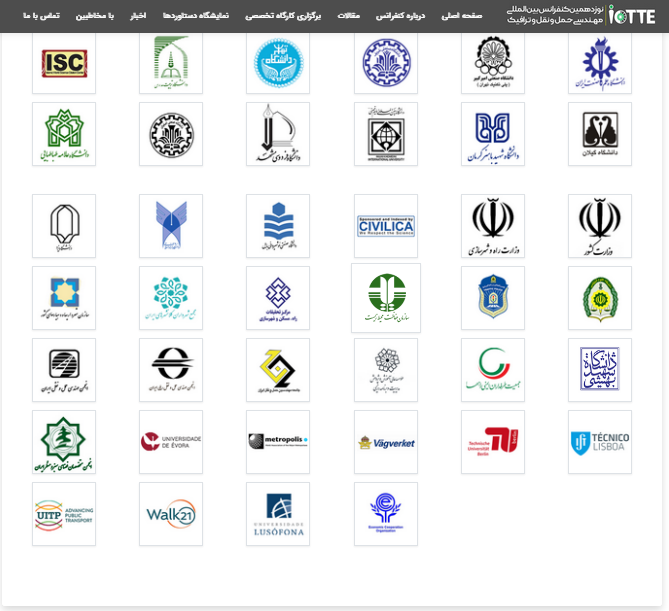
Task: Click the Técnico Lisboa logo
Action: click(x=600, y=442)
